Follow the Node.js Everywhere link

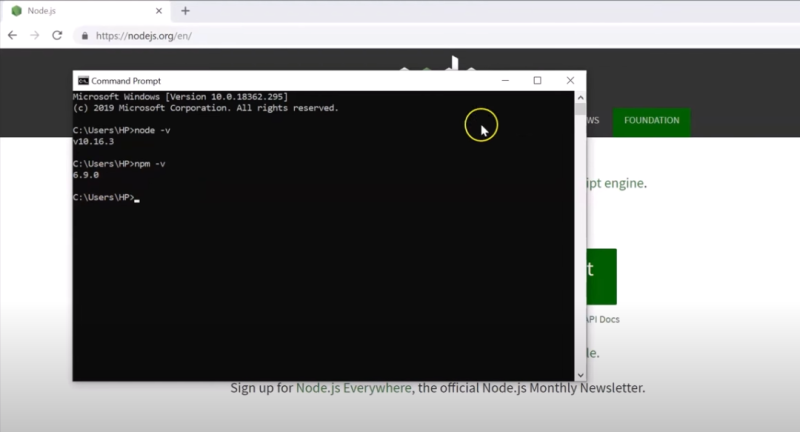[353, 388]
